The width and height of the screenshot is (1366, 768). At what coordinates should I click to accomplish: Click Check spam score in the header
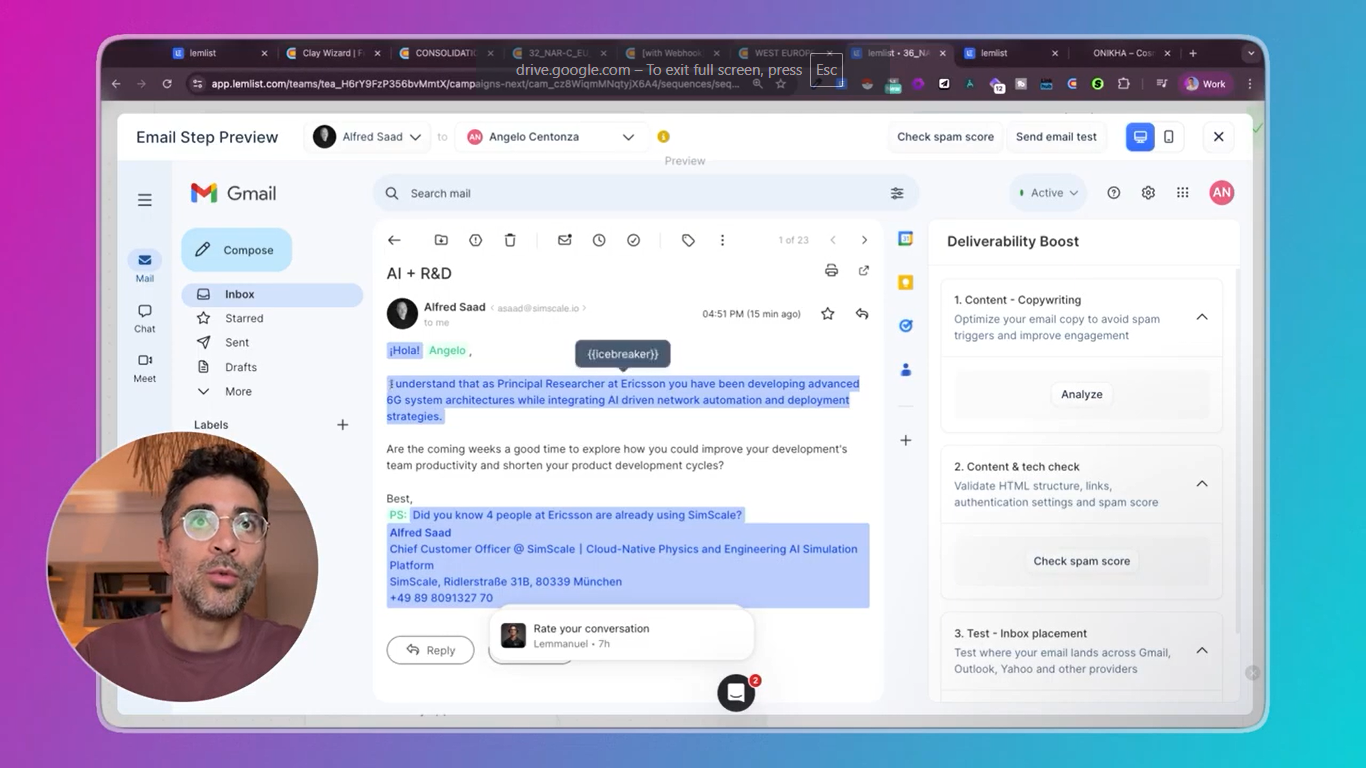tap(945, 137)
